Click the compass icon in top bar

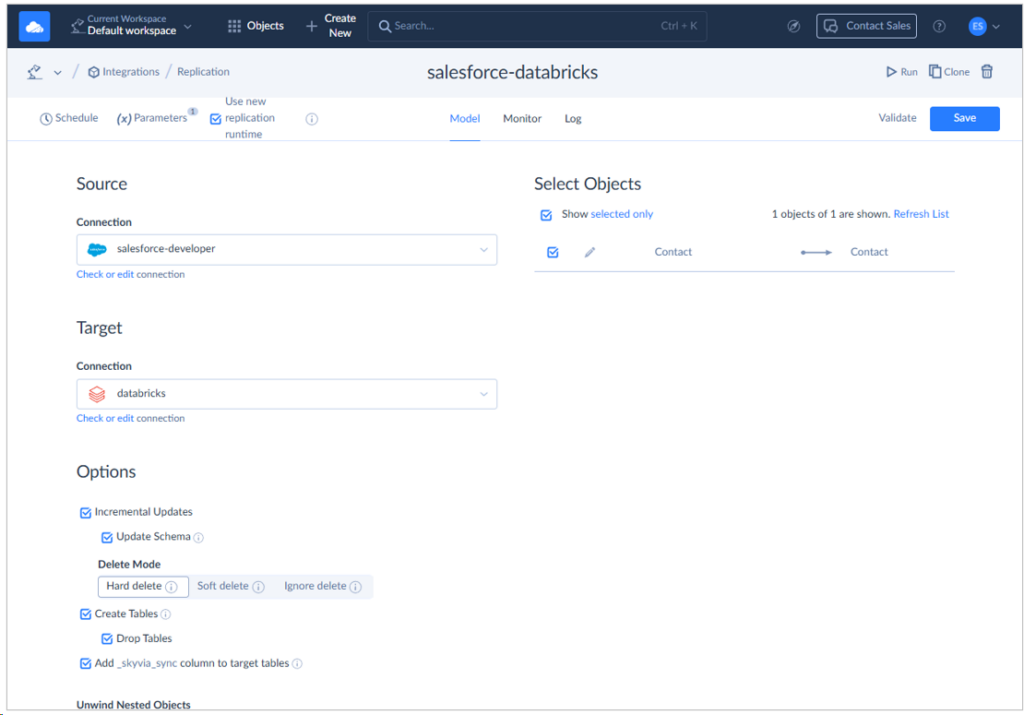point(793,26)
